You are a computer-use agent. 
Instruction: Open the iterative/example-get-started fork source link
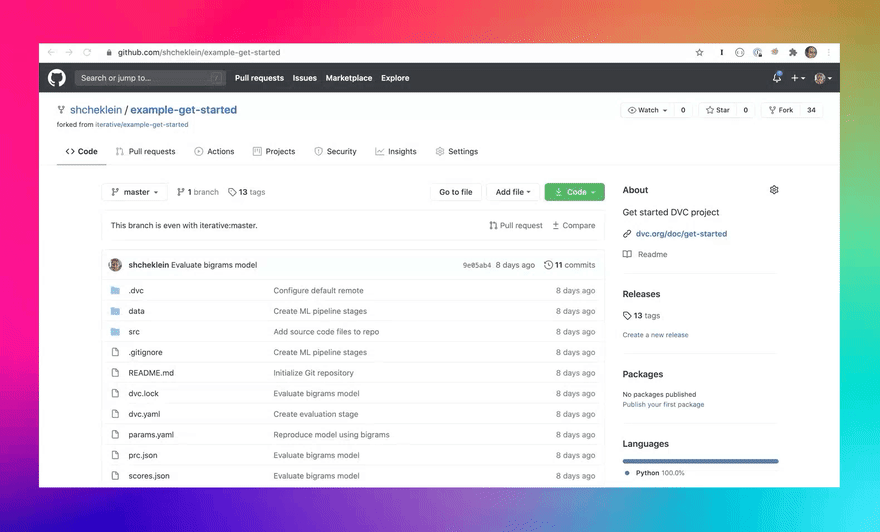click(x=141, y=125)
